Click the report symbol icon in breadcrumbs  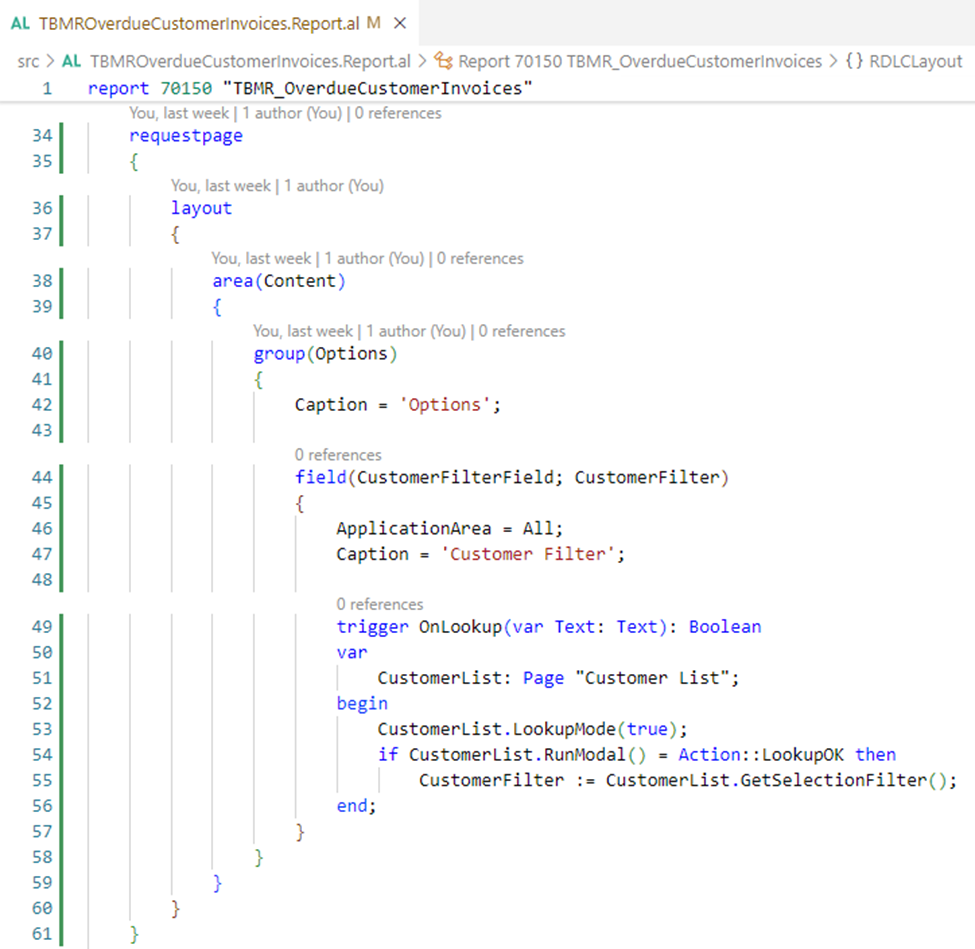click(443, 62)
